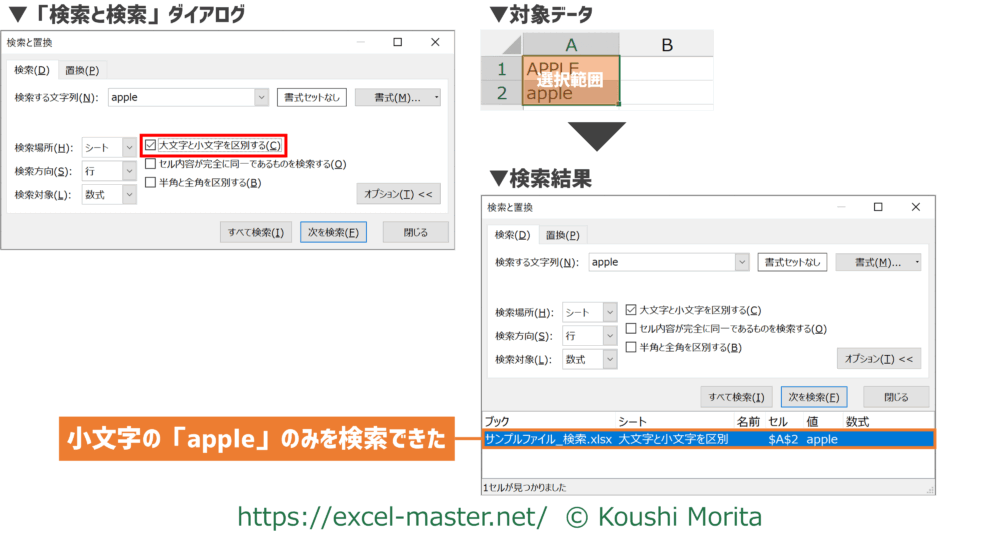Select 検索 tab in the lower-right dialog

tap(510, 235)
